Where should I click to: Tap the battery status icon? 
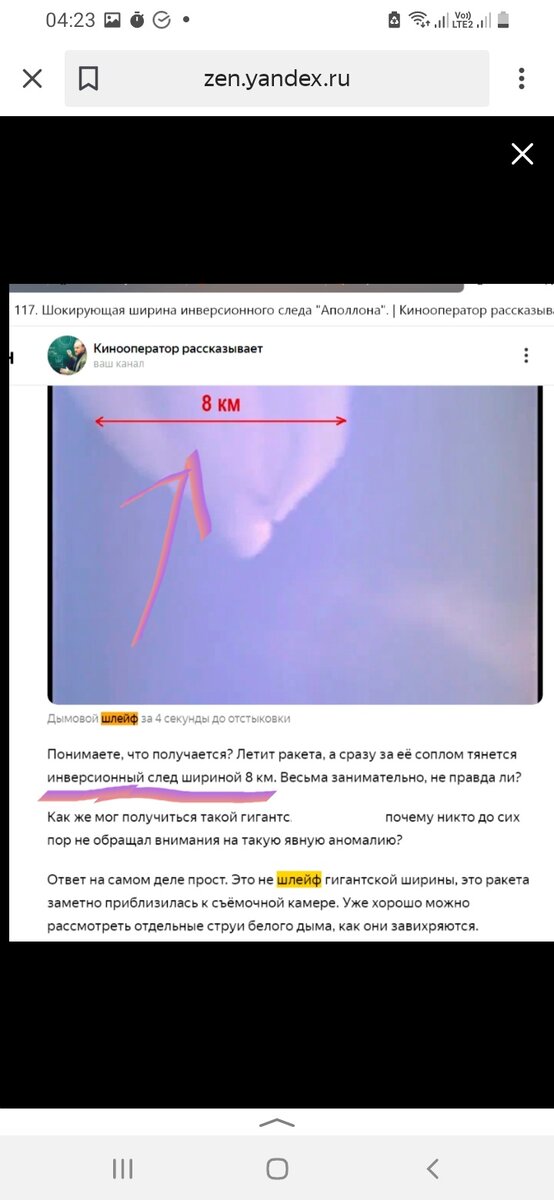[x=503, y=20]
